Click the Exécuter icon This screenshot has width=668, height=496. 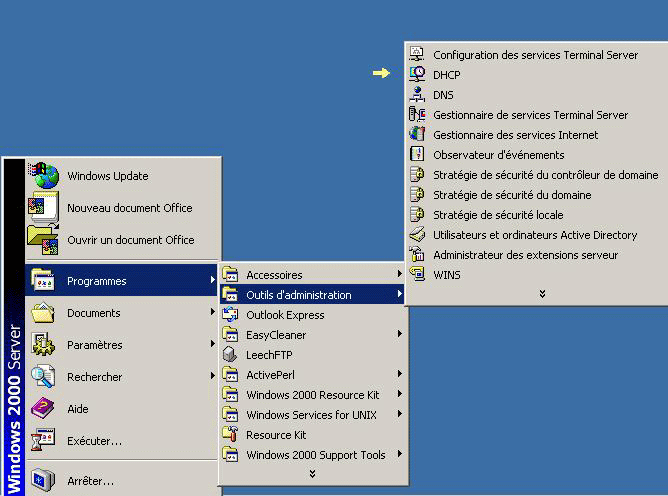coord(43,440)
